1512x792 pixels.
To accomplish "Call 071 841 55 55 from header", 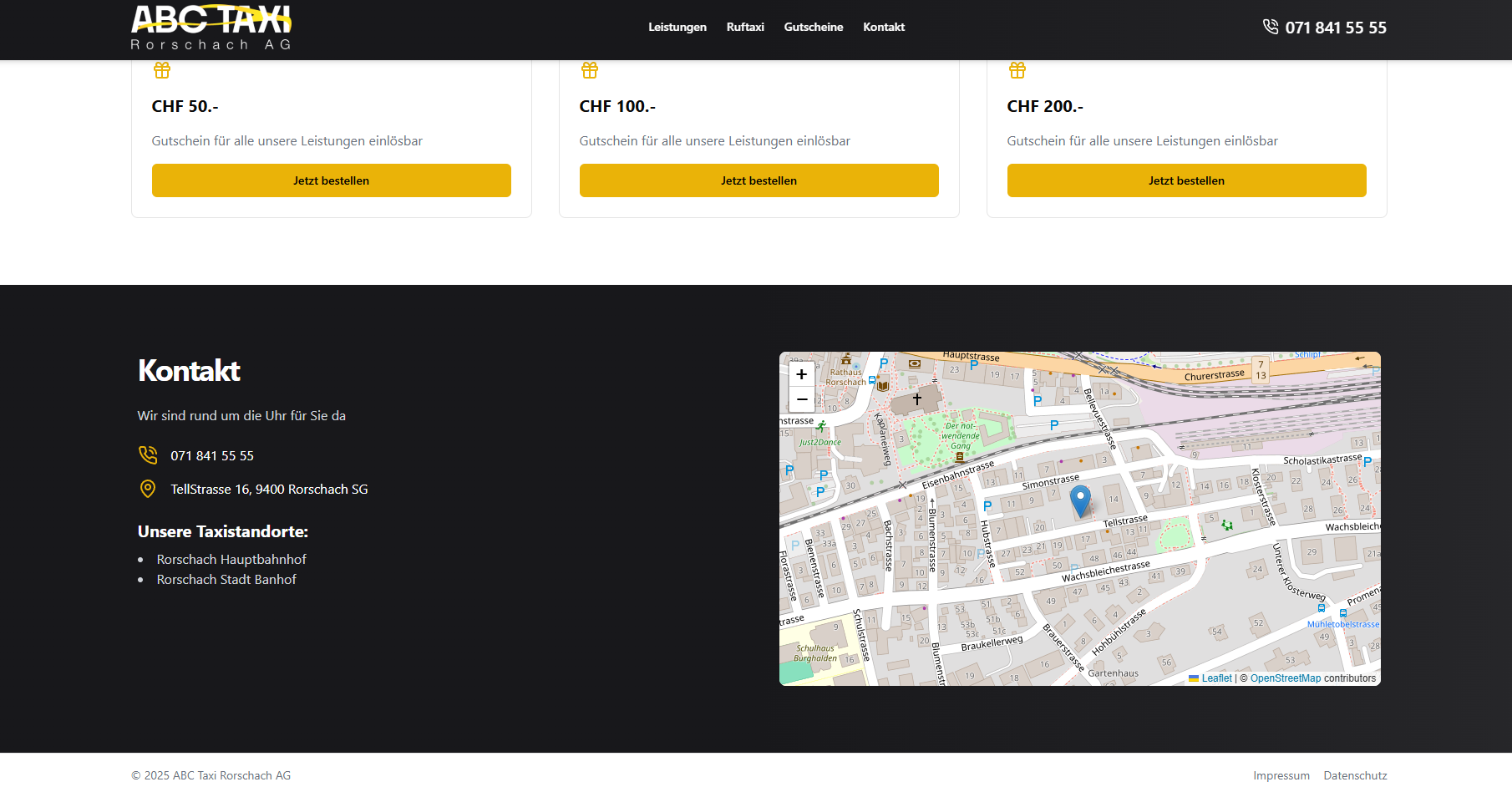I will click(1335, 28).
